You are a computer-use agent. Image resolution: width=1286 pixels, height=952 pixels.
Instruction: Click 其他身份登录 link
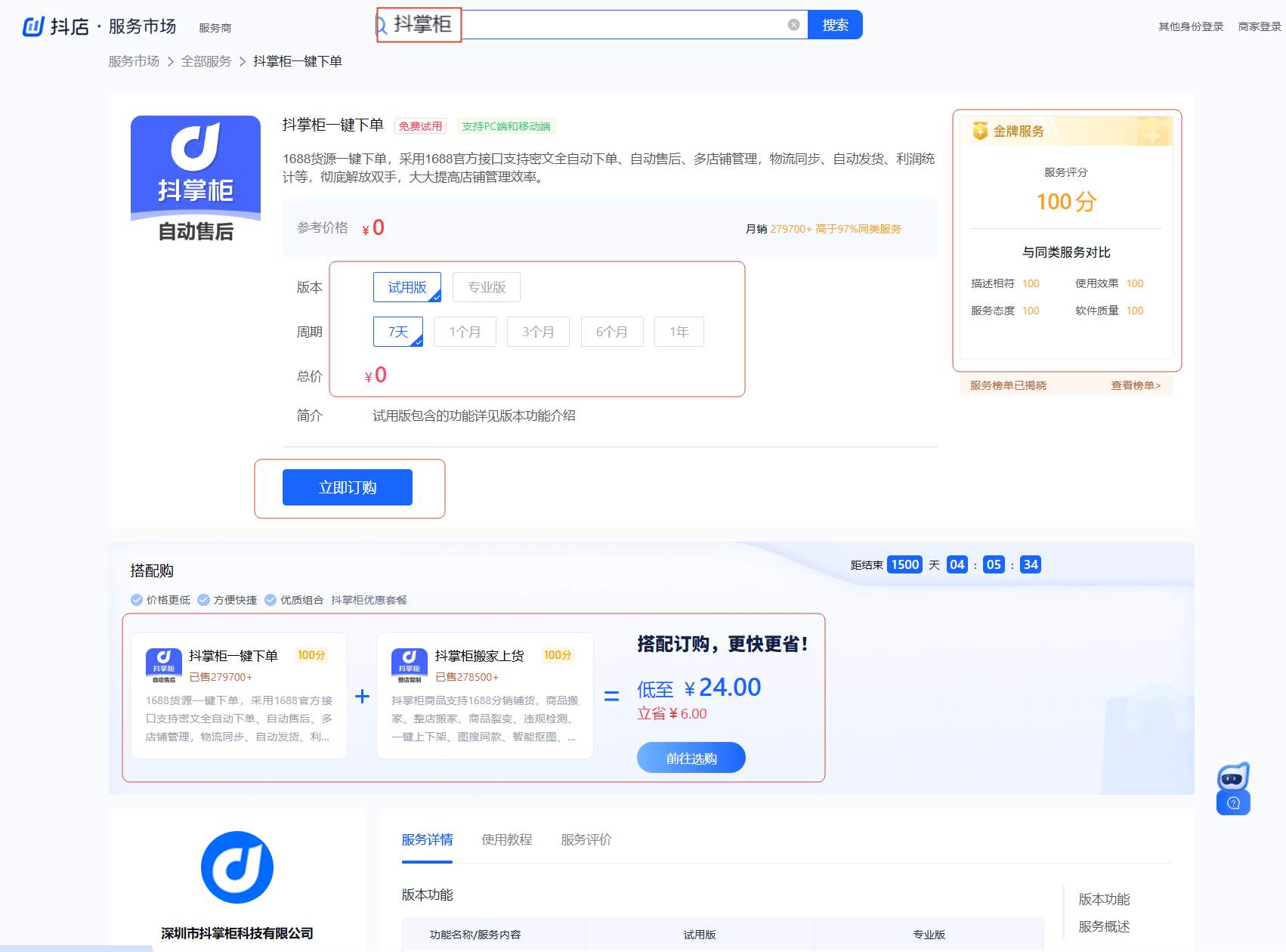click(x=1191, y=26)
